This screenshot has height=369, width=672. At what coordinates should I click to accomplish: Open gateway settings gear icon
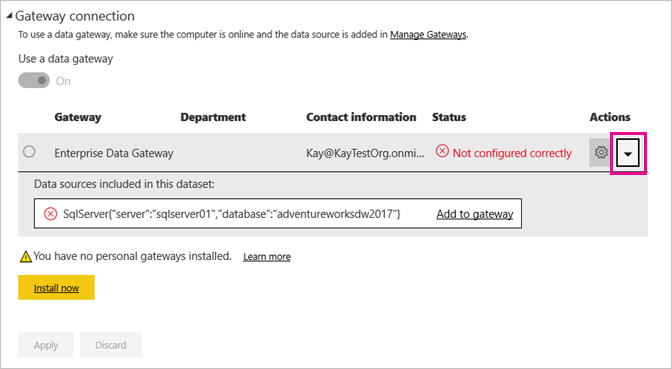coord(601,152)
